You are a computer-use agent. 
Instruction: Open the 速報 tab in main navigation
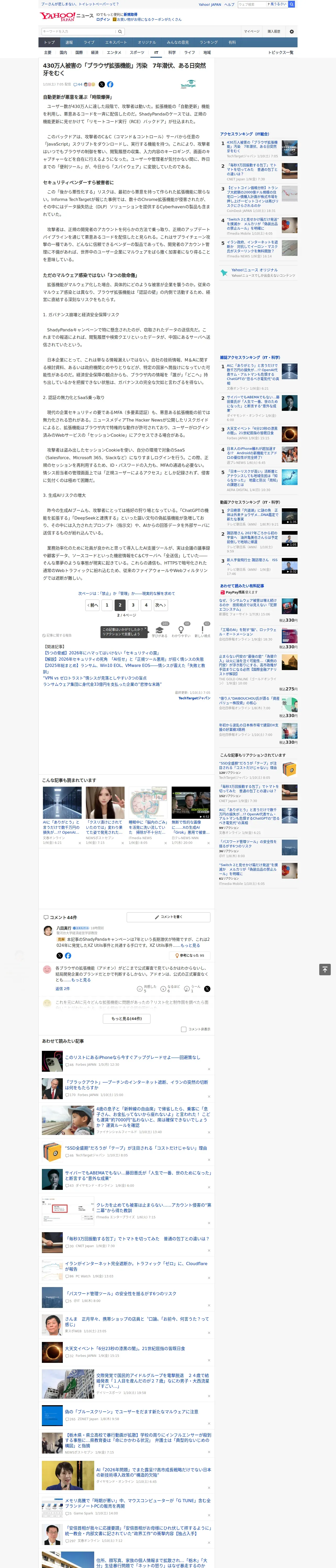pos(69,43)
